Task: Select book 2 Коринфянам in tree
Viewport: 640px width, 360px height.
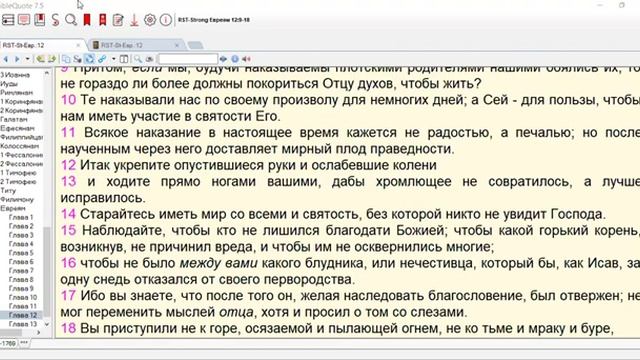Action: pos(21,111)
